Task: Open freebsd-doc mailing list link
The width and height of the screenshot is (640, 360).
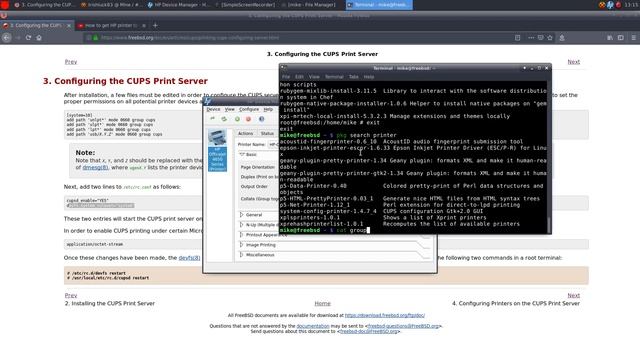Action: [x=368, y=331]
